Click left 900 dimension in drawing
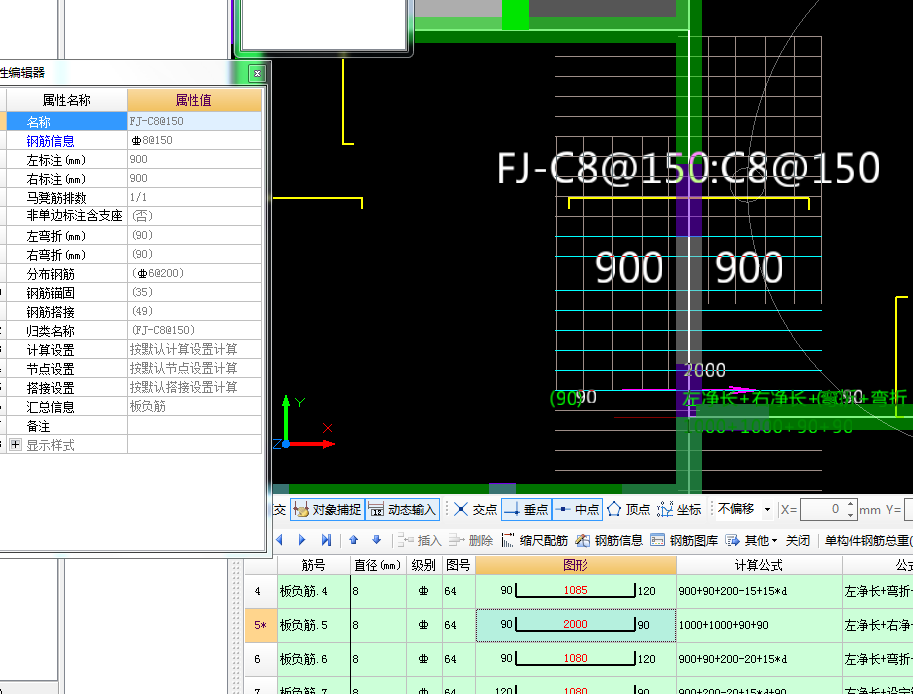913x694 pixels. pos(628,268)
